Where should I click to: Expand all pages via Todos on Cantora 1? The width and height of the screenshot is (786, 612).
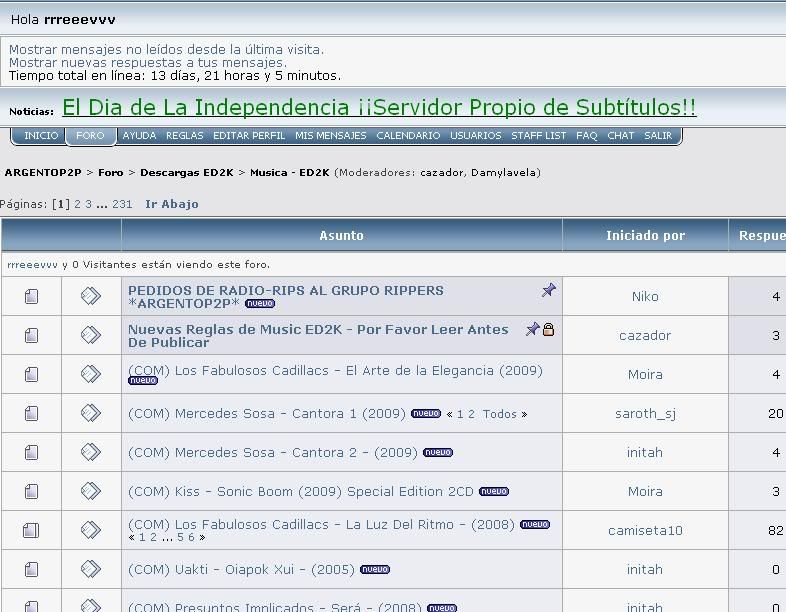coord(500,414)
